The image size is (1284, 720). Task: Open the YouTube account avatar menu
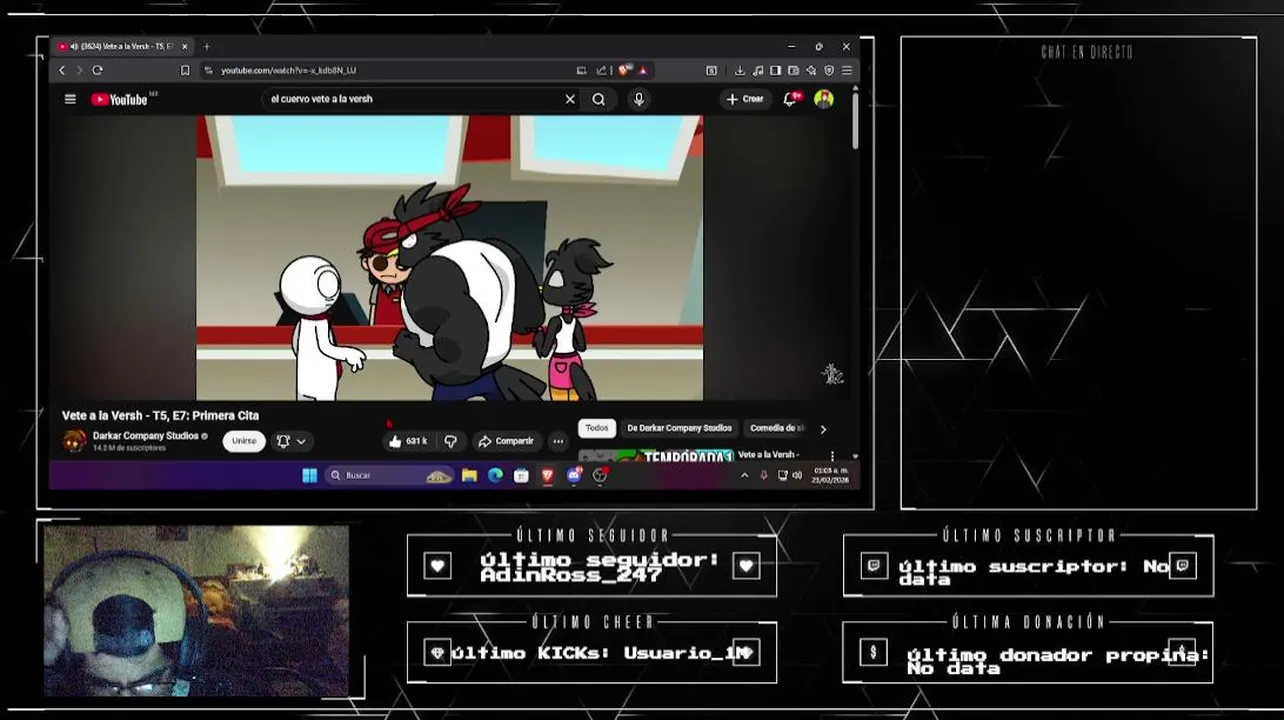click(824, 99)
